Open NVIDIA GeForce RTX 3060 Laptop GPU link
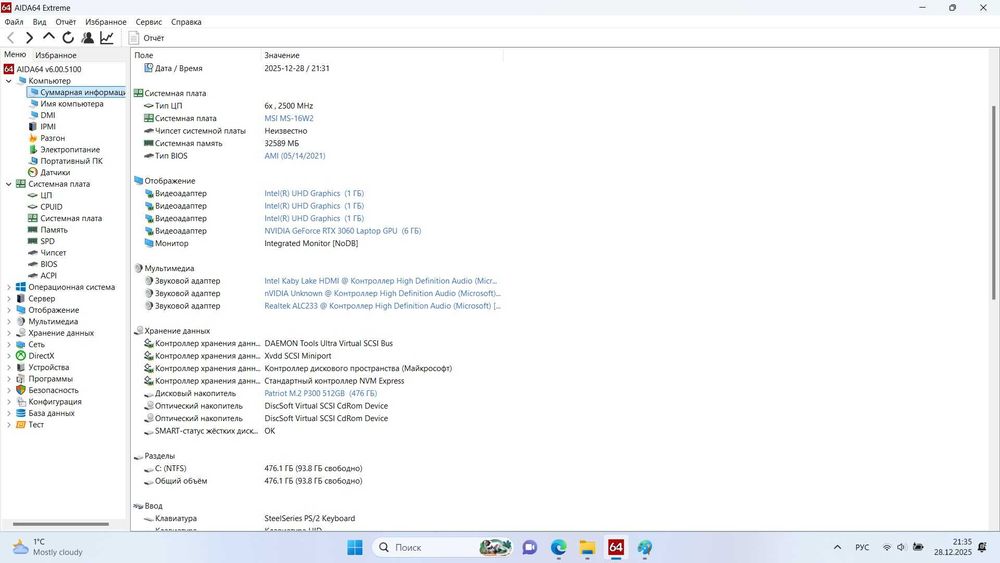1000x563 pixels. tap(342, 231)
